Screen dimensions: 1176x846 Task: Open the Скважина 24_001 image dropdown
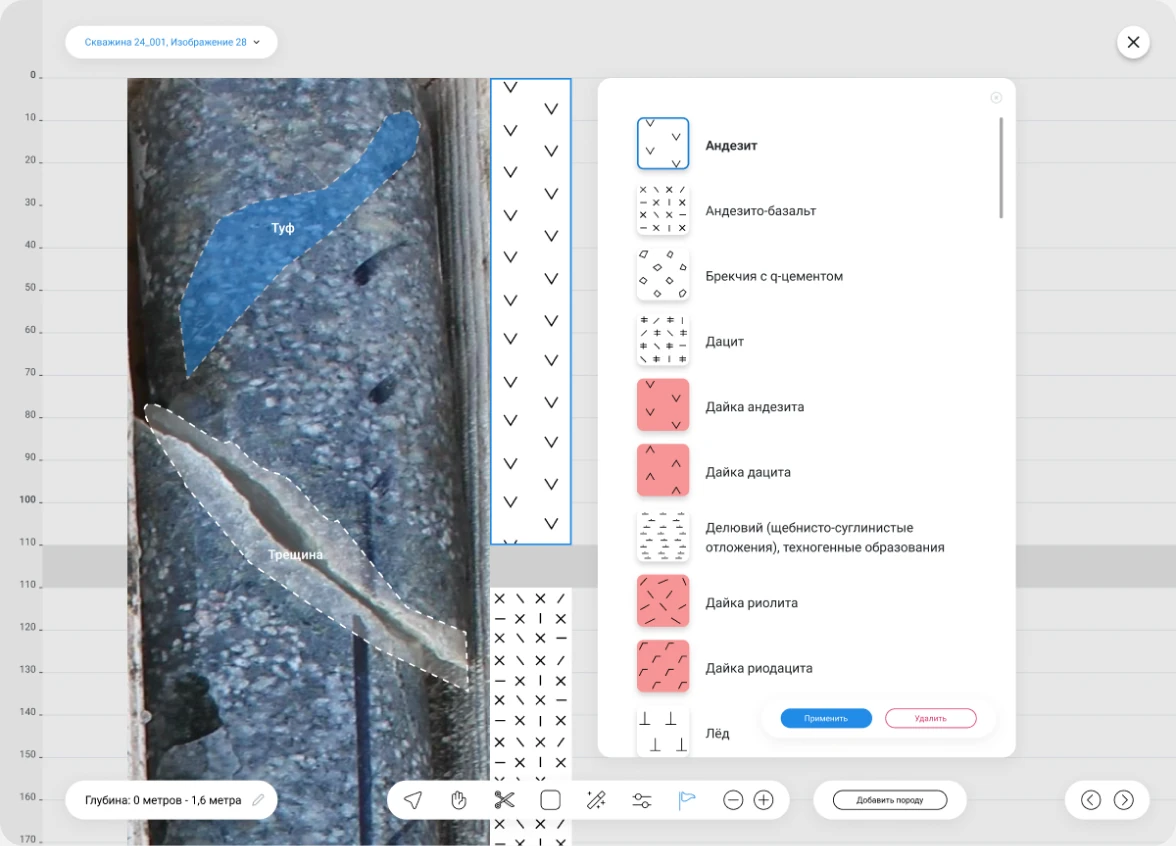click(172, 42)
